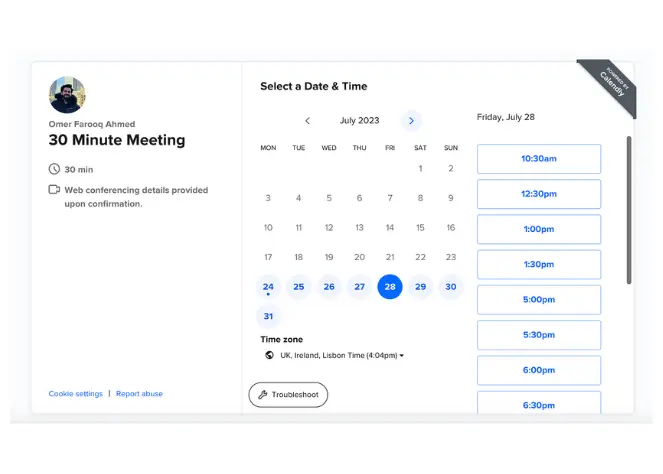This screenshot has height=474, width=663.
Task: Select the 10:30am time slot
Action: pyautogui.click(x=539, y=159)
